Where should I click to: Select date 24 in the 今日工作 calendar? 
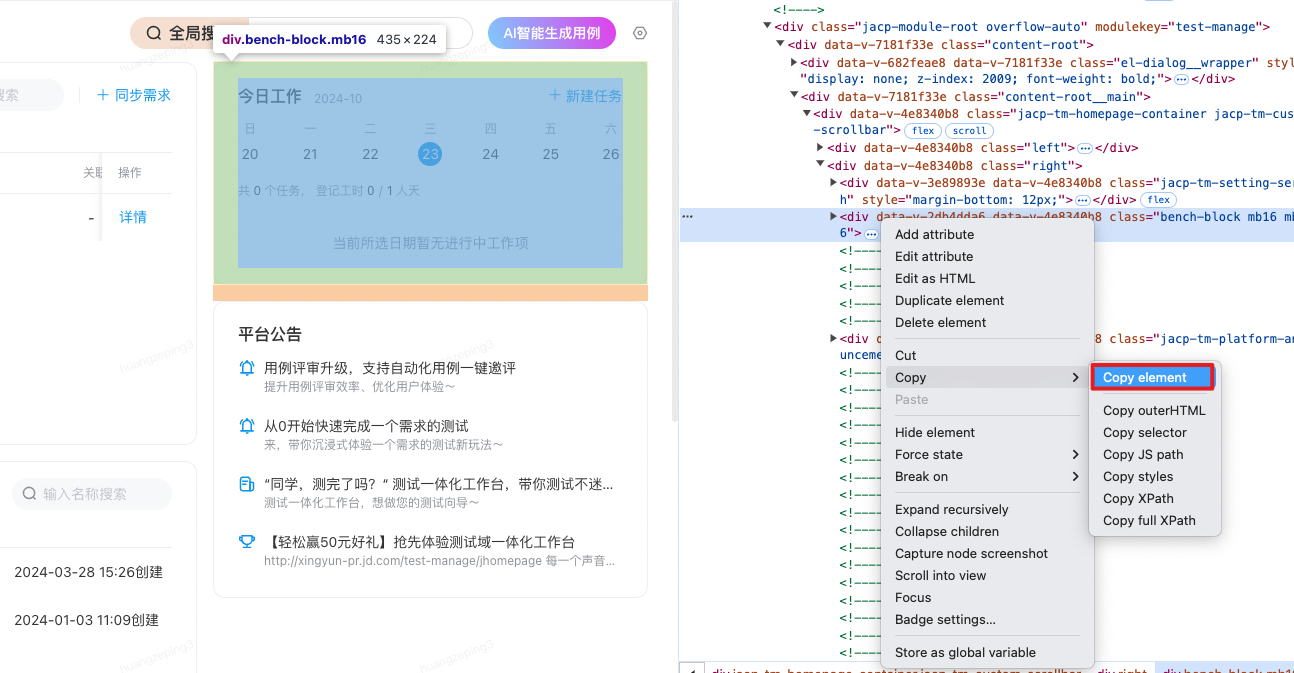pos(490,154)
